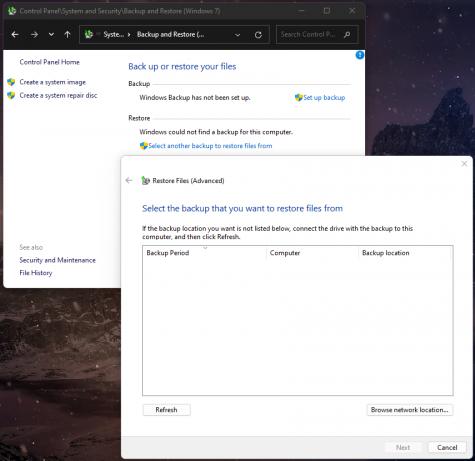The height and width of the screenshot is (461, 475).
Task: Open recent locations dropdown arrow
Action: point(51,34)
